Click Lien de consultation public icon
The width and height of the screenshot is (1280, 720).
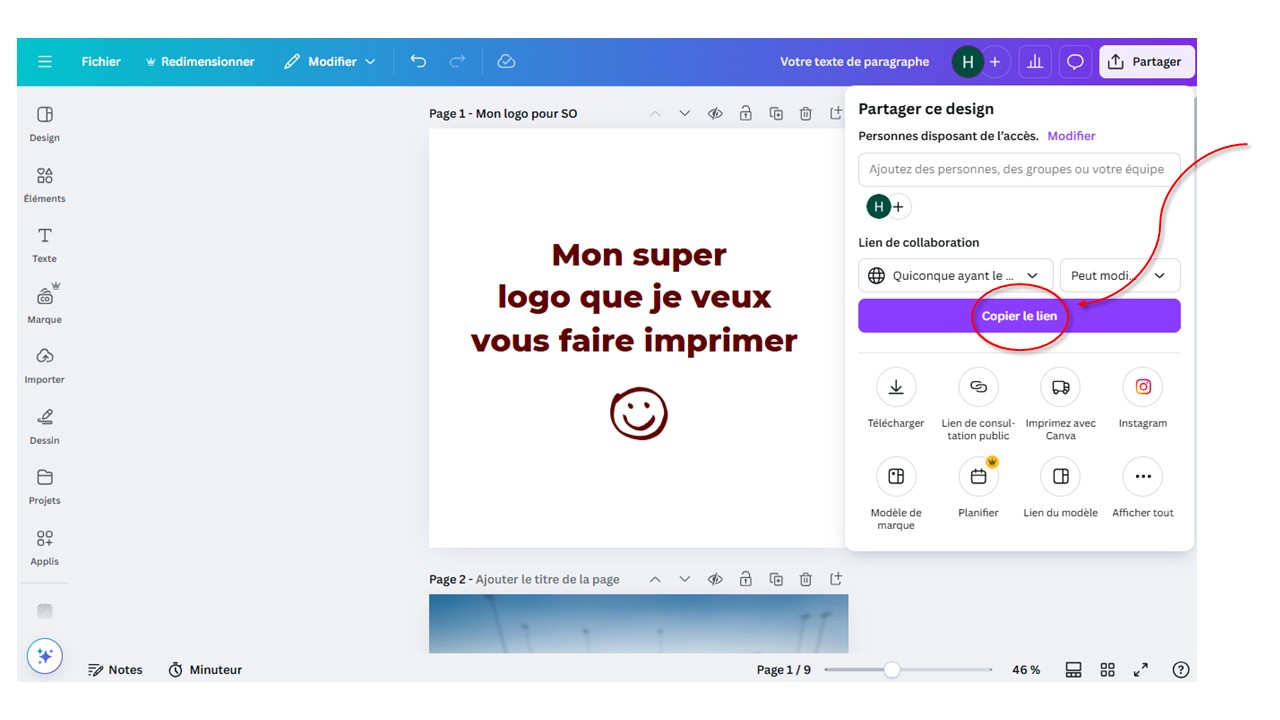[978, 388]
